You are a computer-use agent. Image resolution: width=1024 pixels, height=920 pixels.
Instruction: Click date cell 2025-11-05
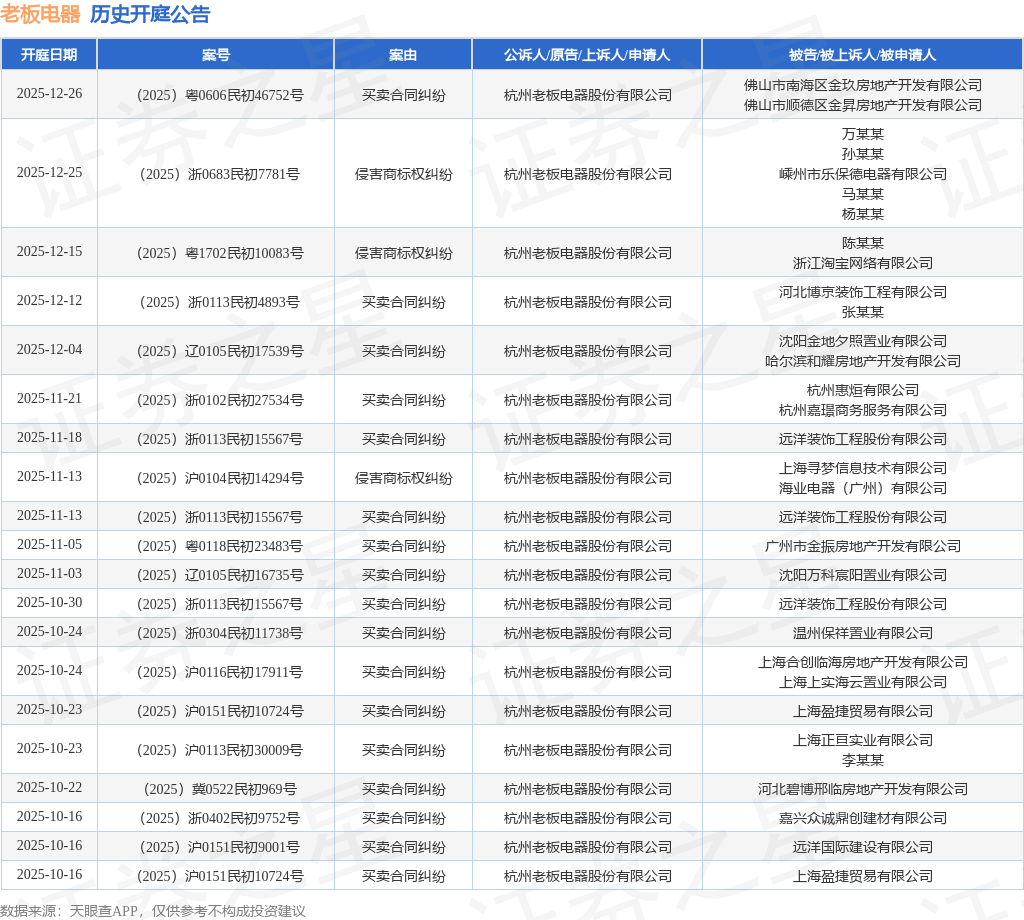[x=50, y=545]
